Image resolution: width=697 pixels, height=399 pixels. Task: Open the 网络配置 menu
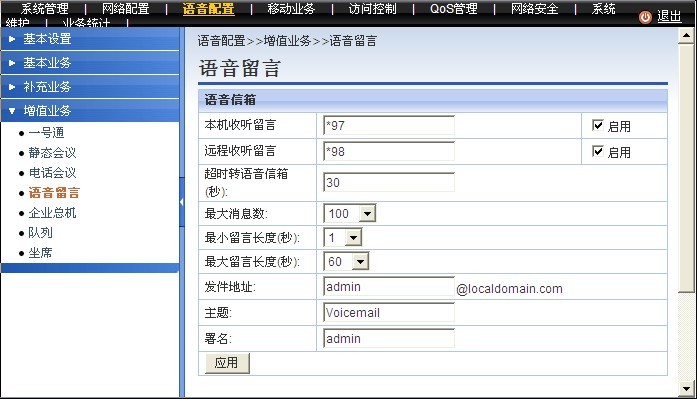click(x=125, y=9)
